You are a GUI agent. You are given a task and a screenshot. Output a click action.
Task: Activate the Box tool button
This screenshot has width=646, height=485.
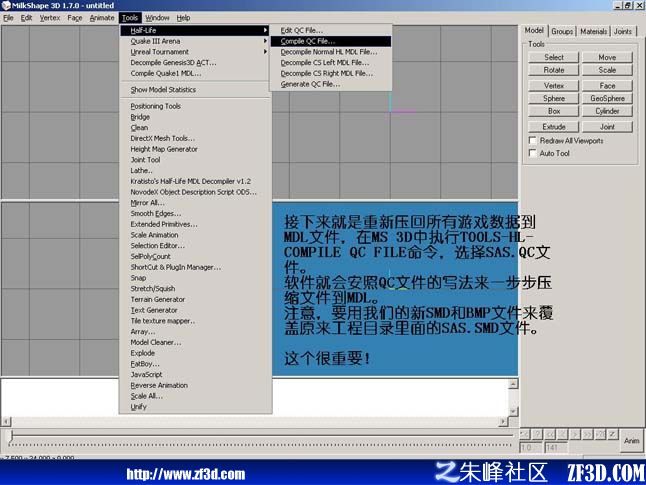click(554, 111)
